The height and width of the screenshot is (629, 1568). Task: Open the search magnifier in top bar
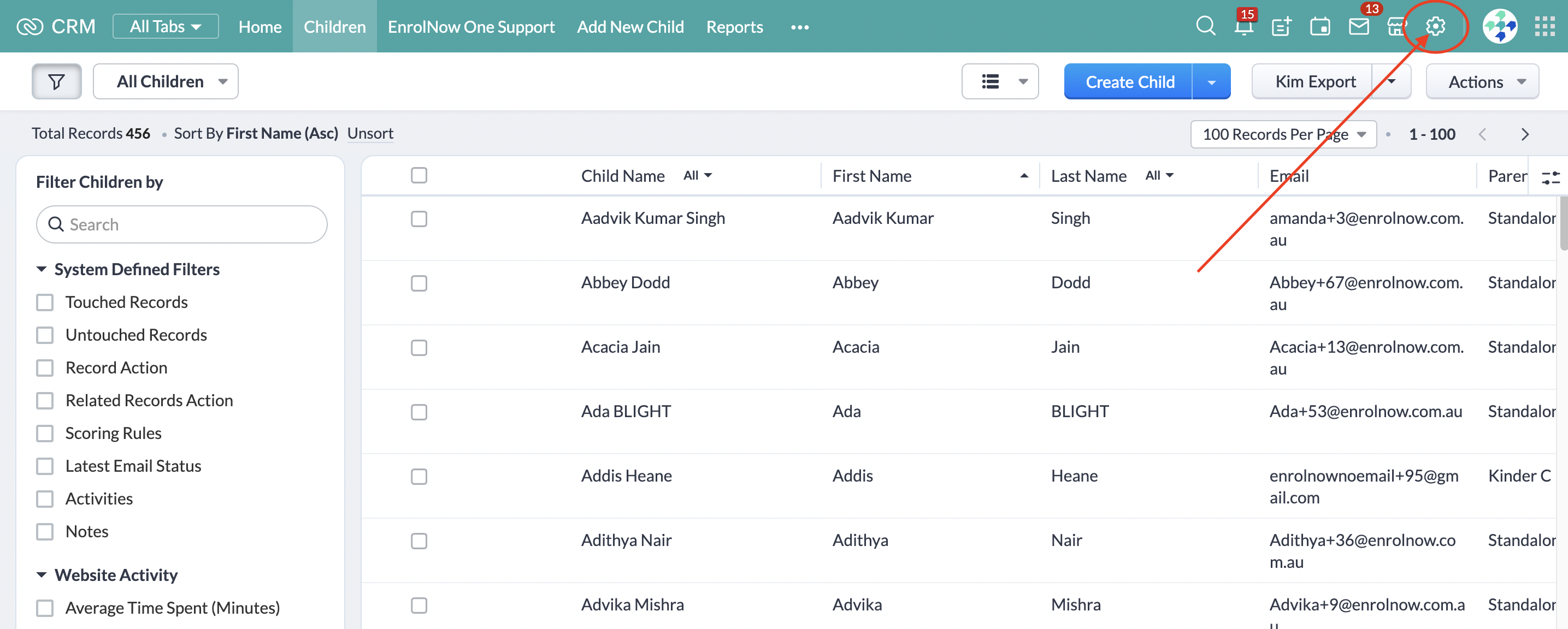[1205, 27]
